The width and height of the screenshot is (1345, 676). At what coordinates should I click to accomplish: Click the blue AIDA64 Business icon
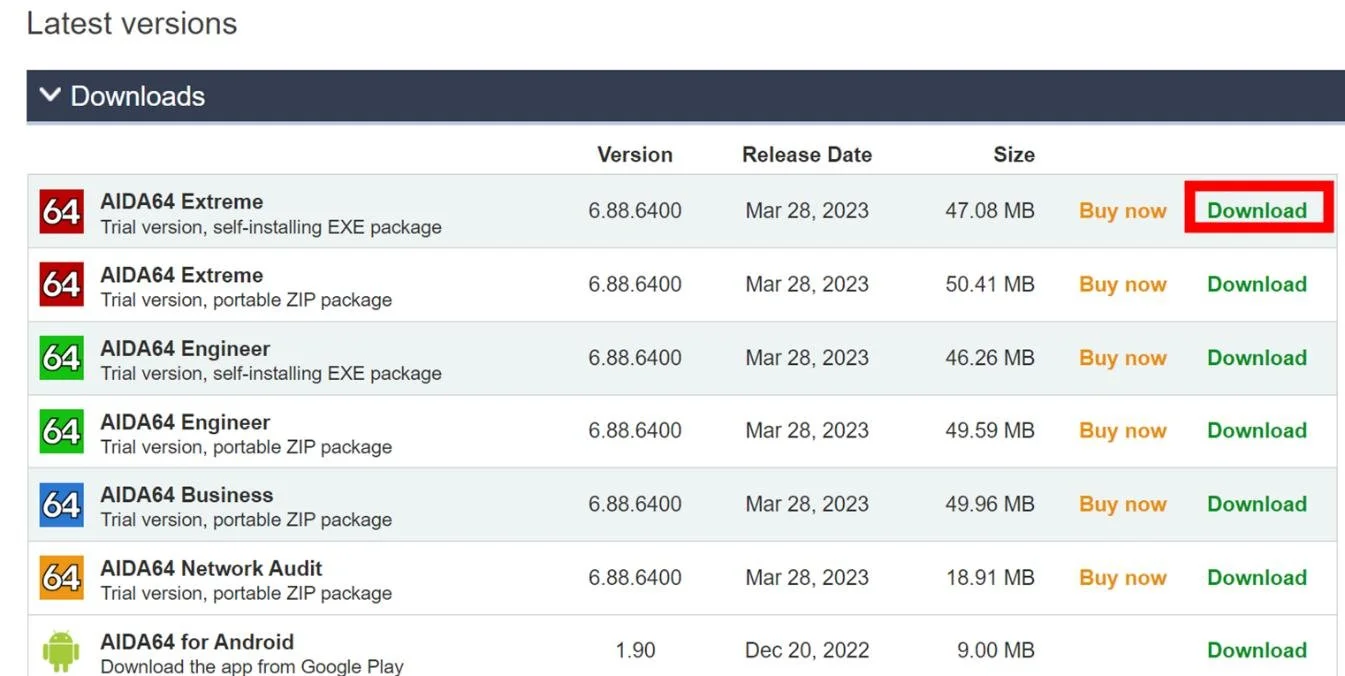pos(61,505)
